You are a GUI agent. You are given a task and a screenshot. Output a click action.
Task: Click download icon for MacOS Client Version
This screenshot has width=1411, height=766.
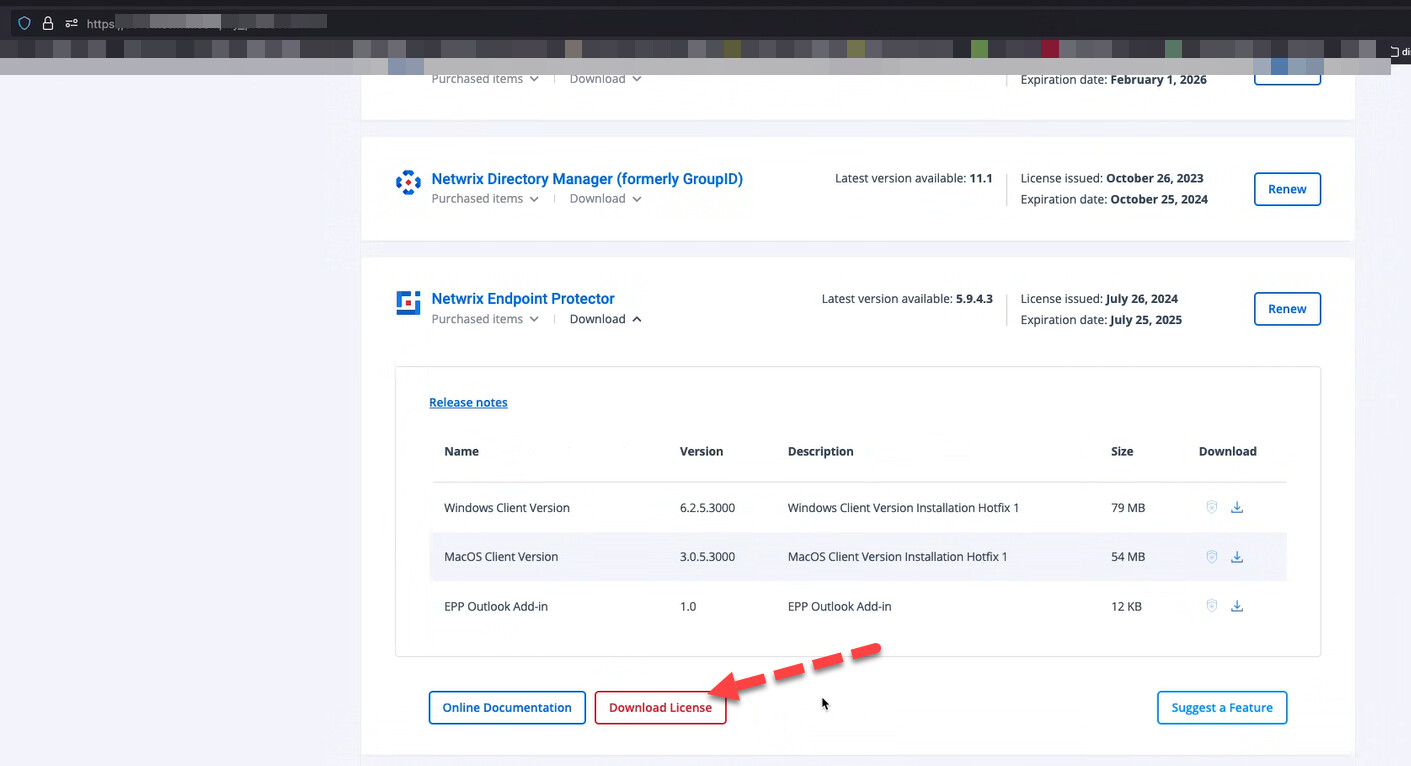pos(1237,557)
